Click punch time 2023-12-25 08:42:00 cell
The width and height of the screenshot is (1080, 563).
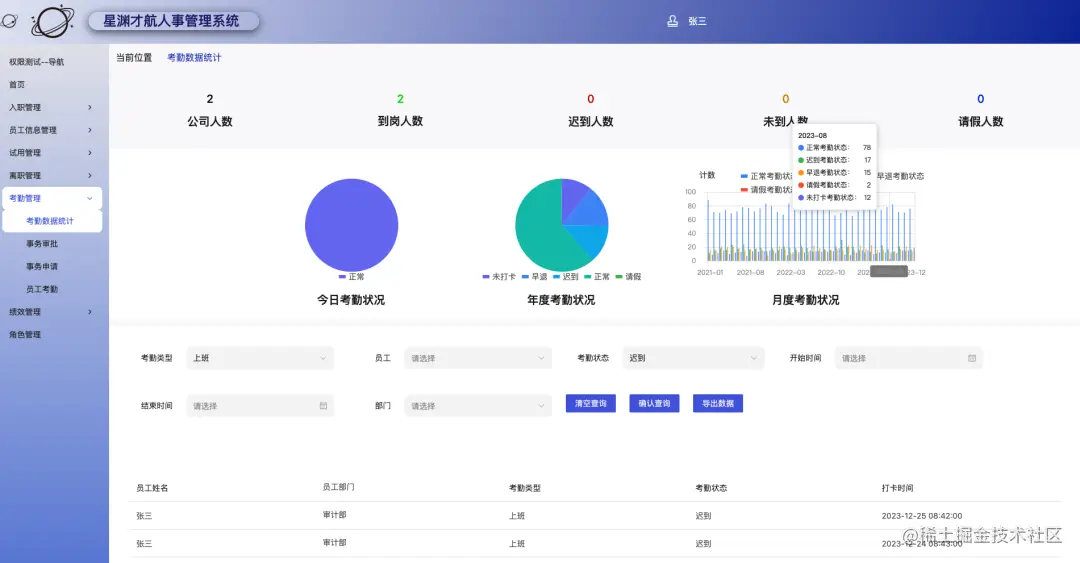(x=922, y=516)
